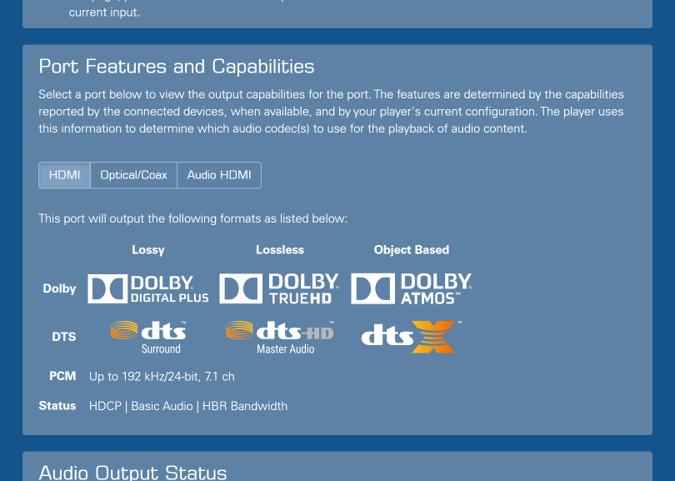Click the DTS:X logo

411,337
